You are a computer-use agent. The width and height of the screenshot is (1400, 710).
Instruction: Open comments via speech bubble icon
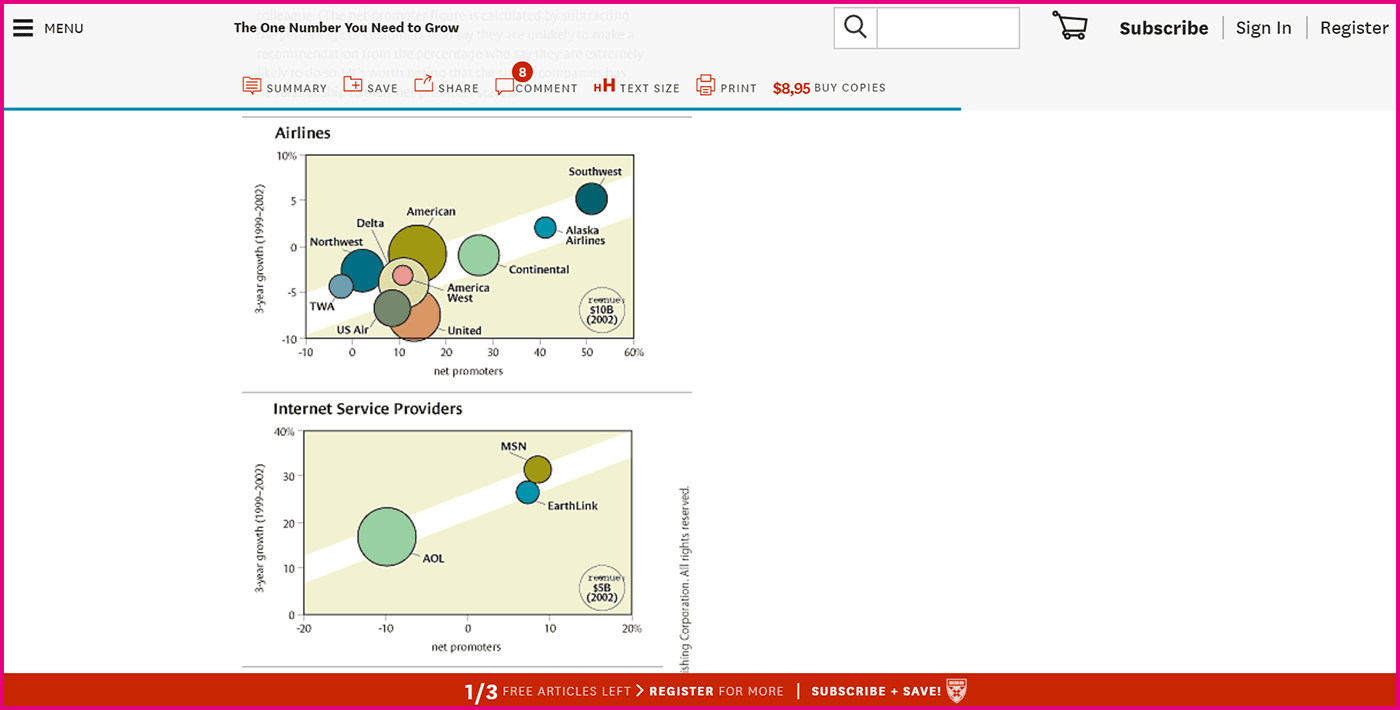(x=505, y=87)
